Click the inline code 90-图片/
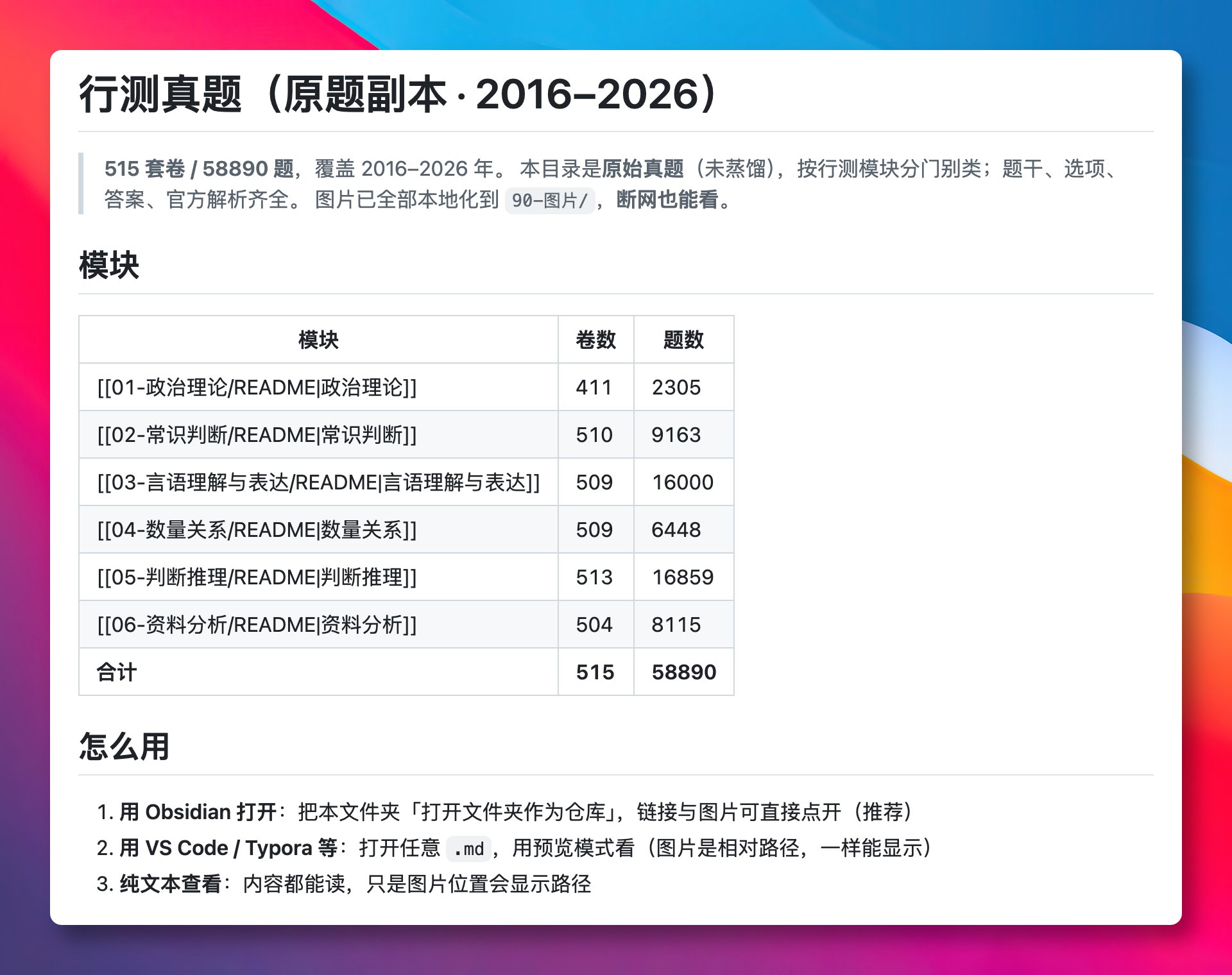1232x975 pixels. point(550,200)
